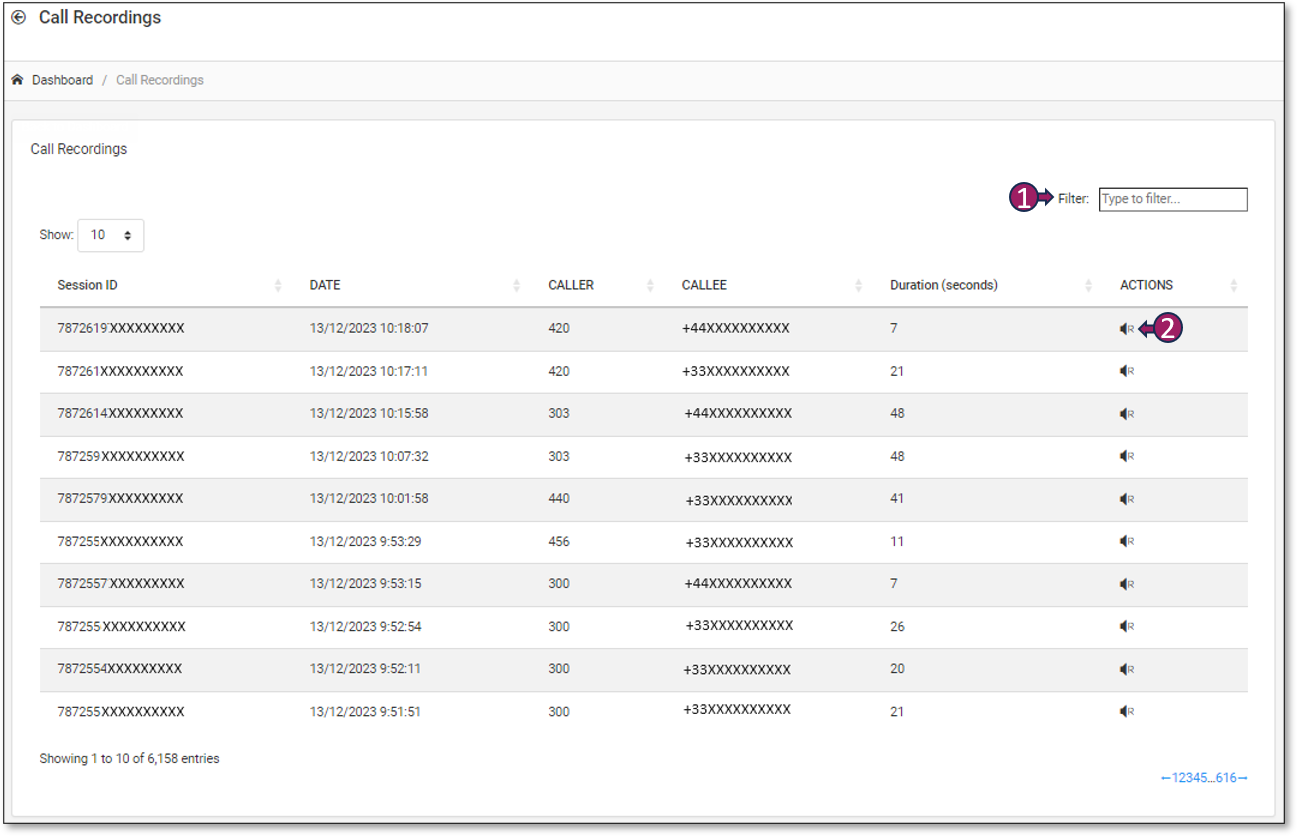Play the recording from caller 440

click(x=1127, y=498)
